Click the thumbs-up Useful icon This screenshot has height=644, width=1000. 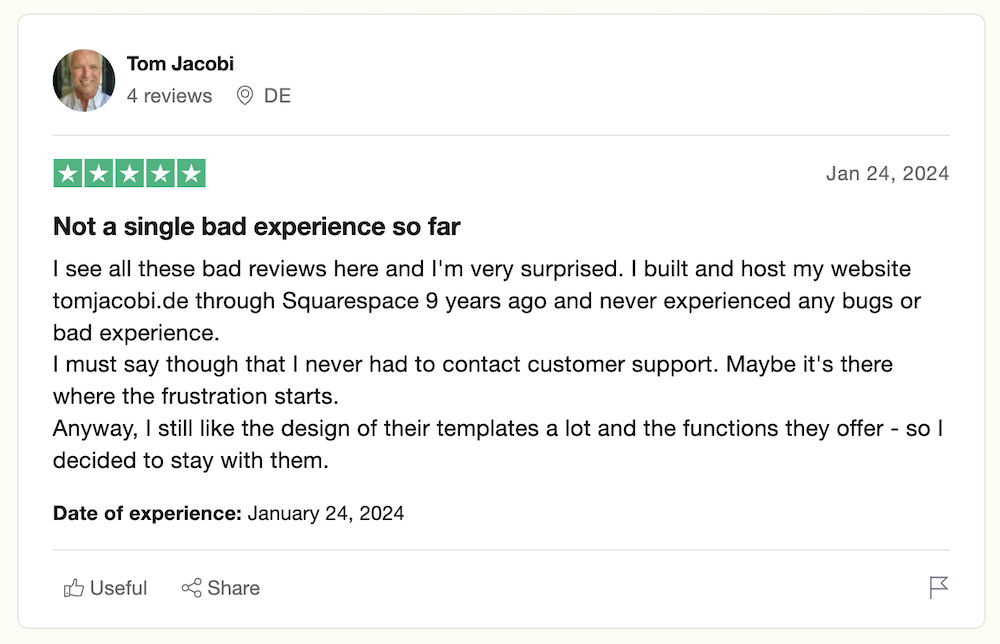[x=74, y=588]
